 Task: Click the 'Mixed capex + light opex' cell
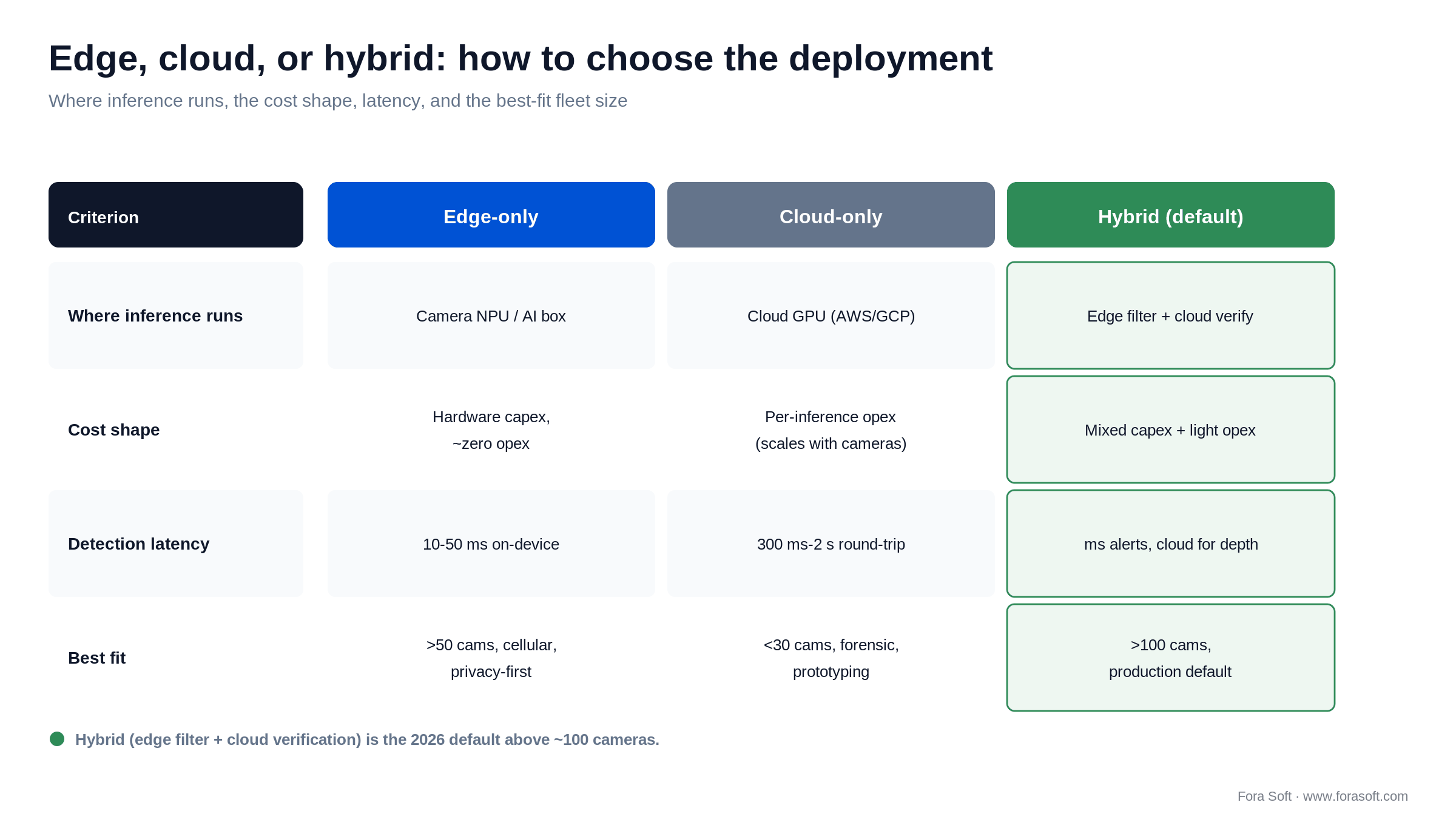[x=1171, y=429]
